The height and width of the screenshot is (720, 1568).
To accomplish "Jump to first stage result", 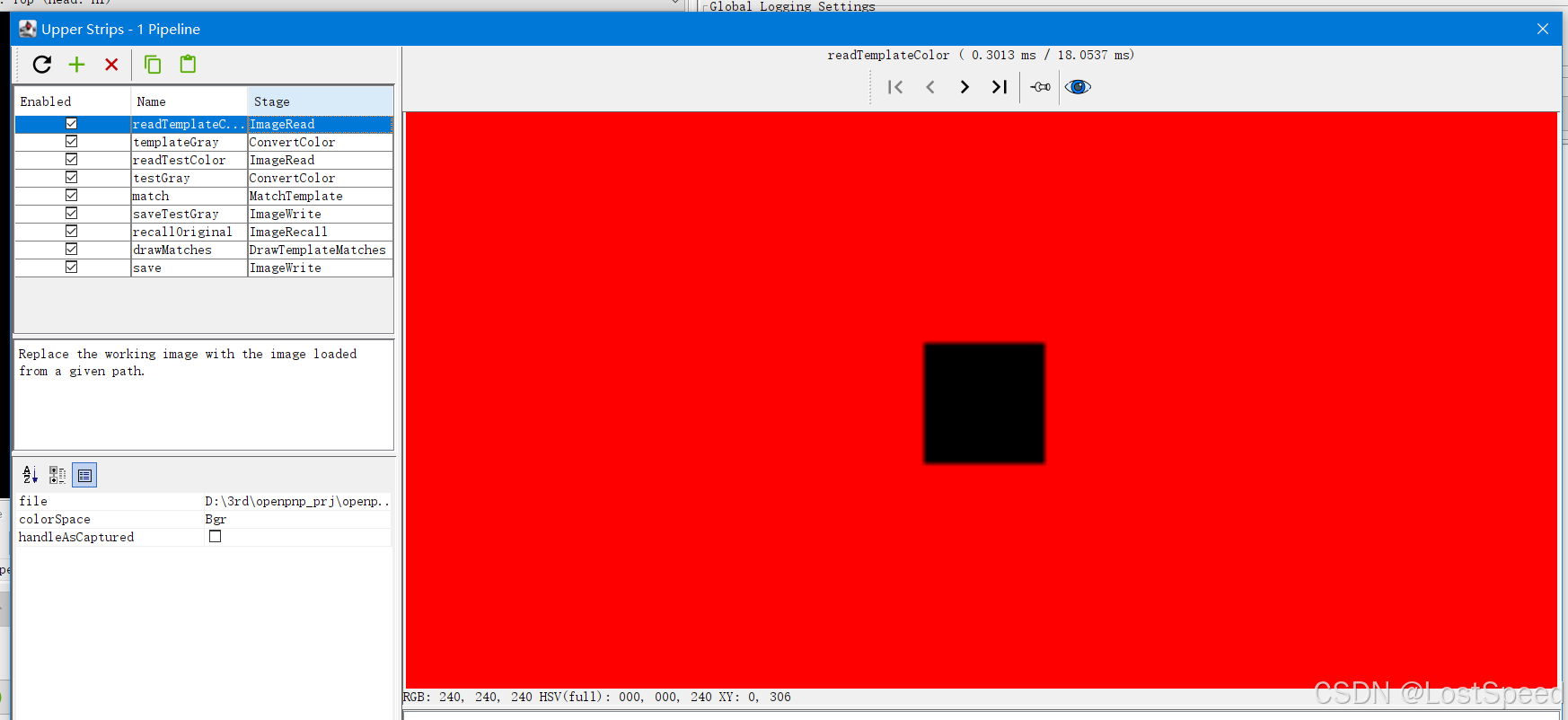I will tap(895, 87).
